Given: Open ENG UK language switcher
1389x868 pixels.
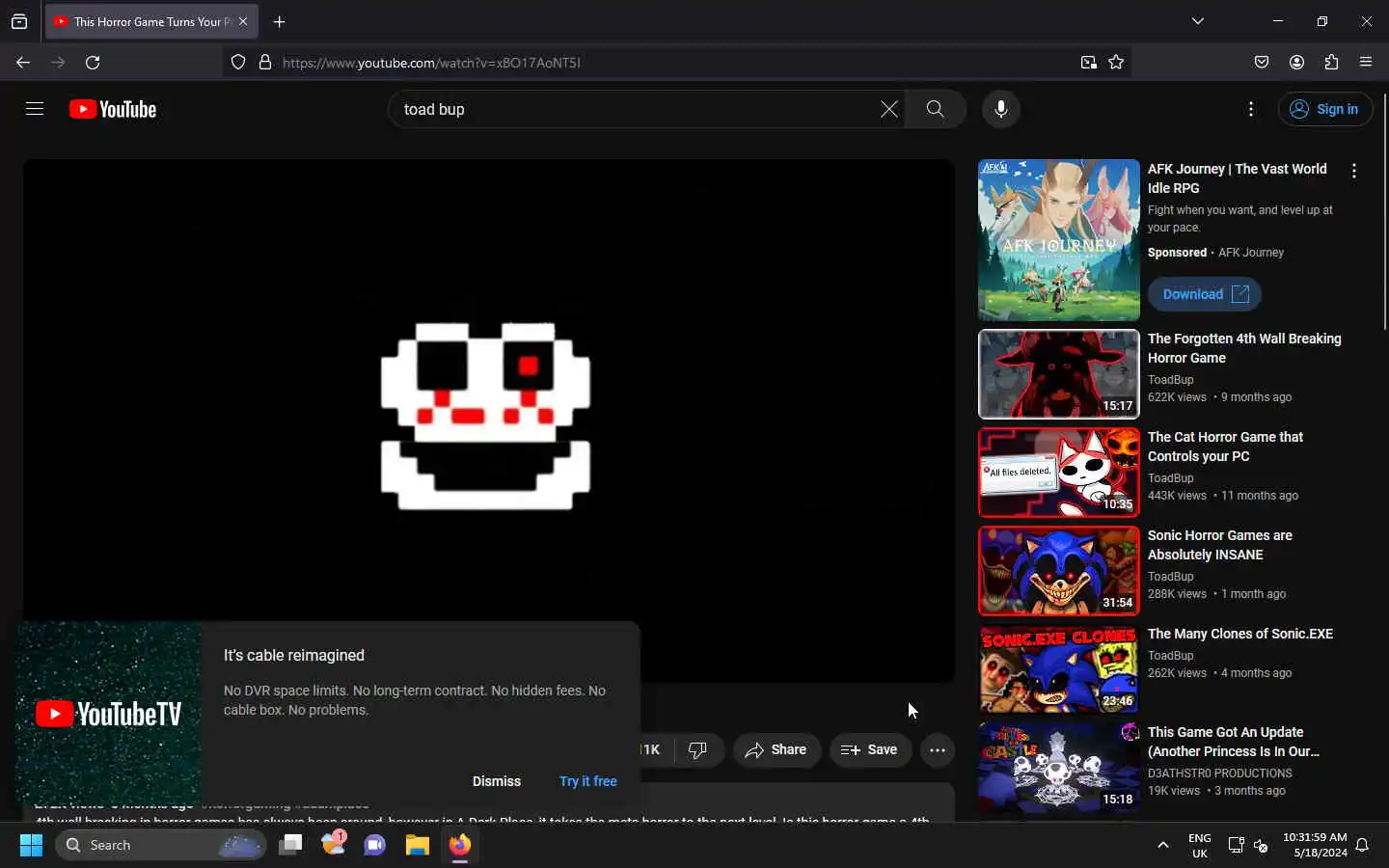Looking at the screenshot, I should click(x=1200, y=845).
